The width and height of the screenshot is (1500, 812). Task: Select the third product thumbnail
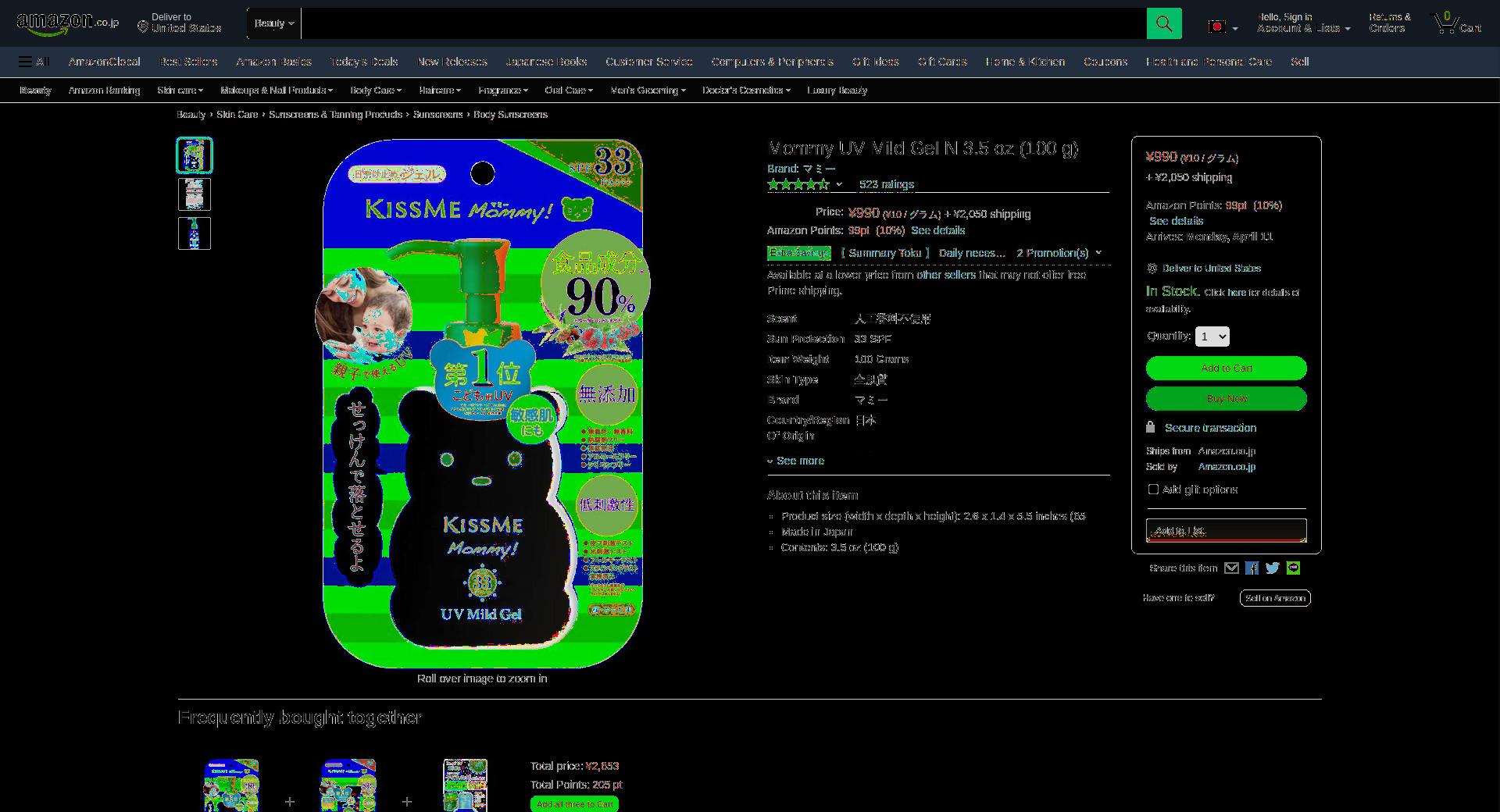pos(195,233)
